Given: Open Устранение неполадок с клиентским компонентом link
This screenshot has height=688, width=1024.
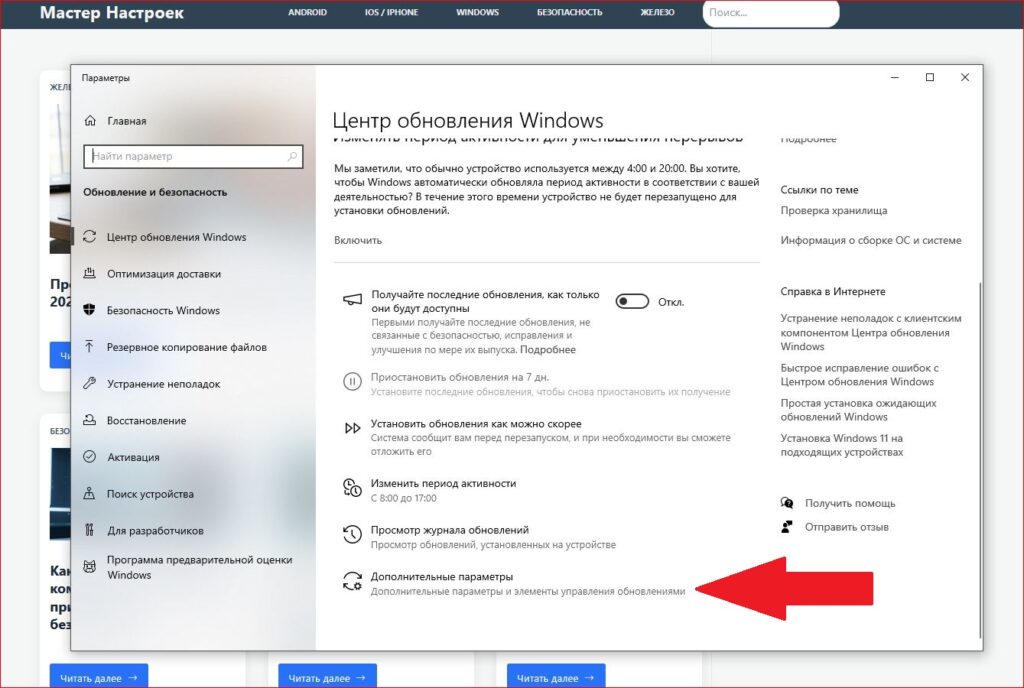Looking at the screenshot, I should 871,332.
